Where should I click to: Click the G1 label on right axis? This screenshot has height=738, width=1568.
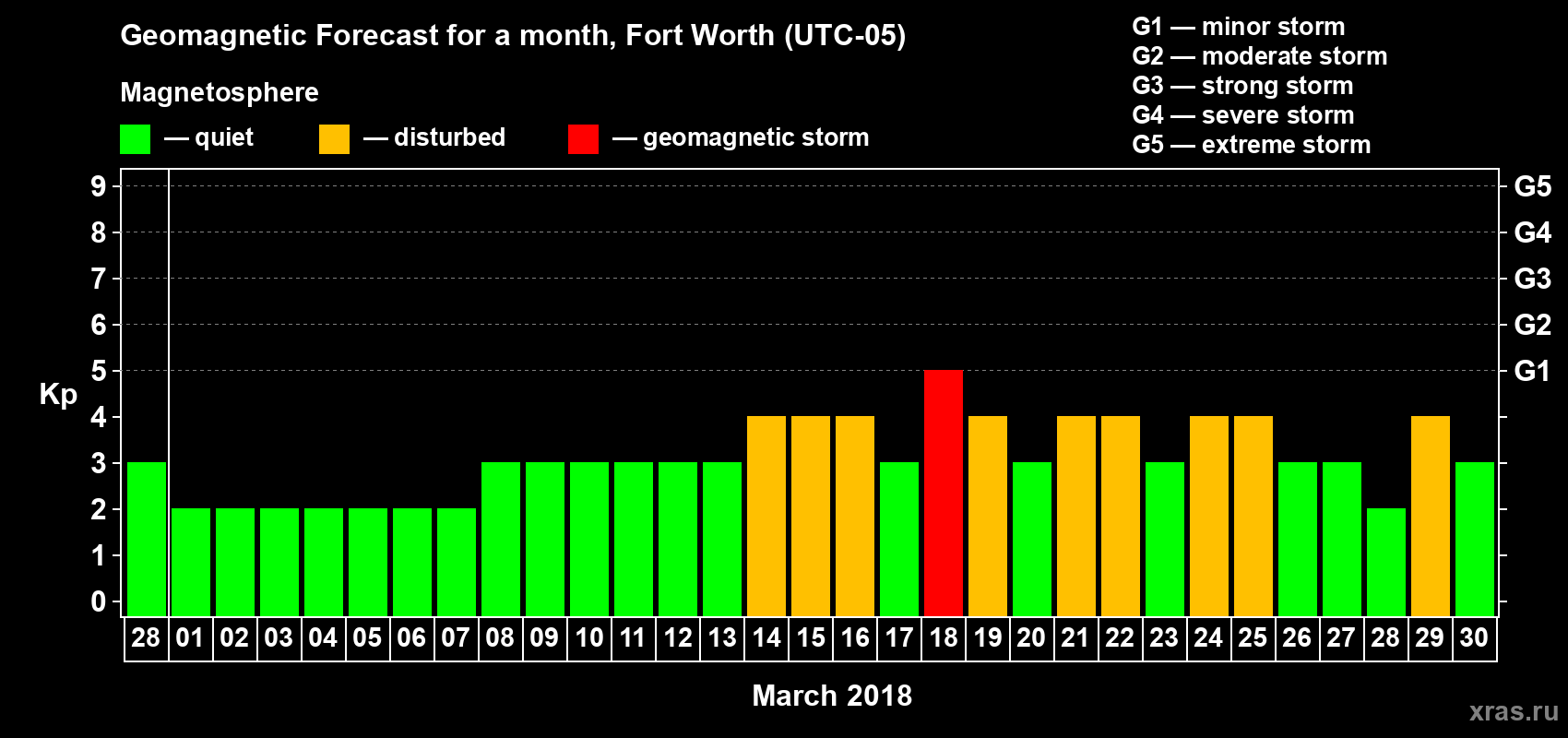pos(1532,371)
